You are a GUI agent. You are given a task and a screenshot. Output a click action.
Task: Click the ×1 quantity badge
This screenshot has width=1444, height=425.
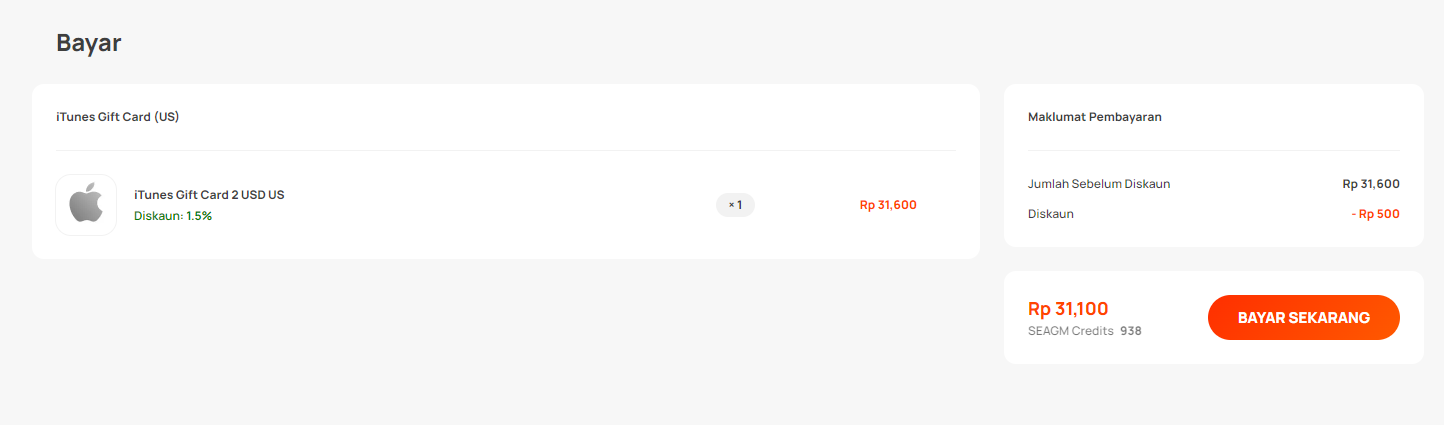click(x=735, y=205)
